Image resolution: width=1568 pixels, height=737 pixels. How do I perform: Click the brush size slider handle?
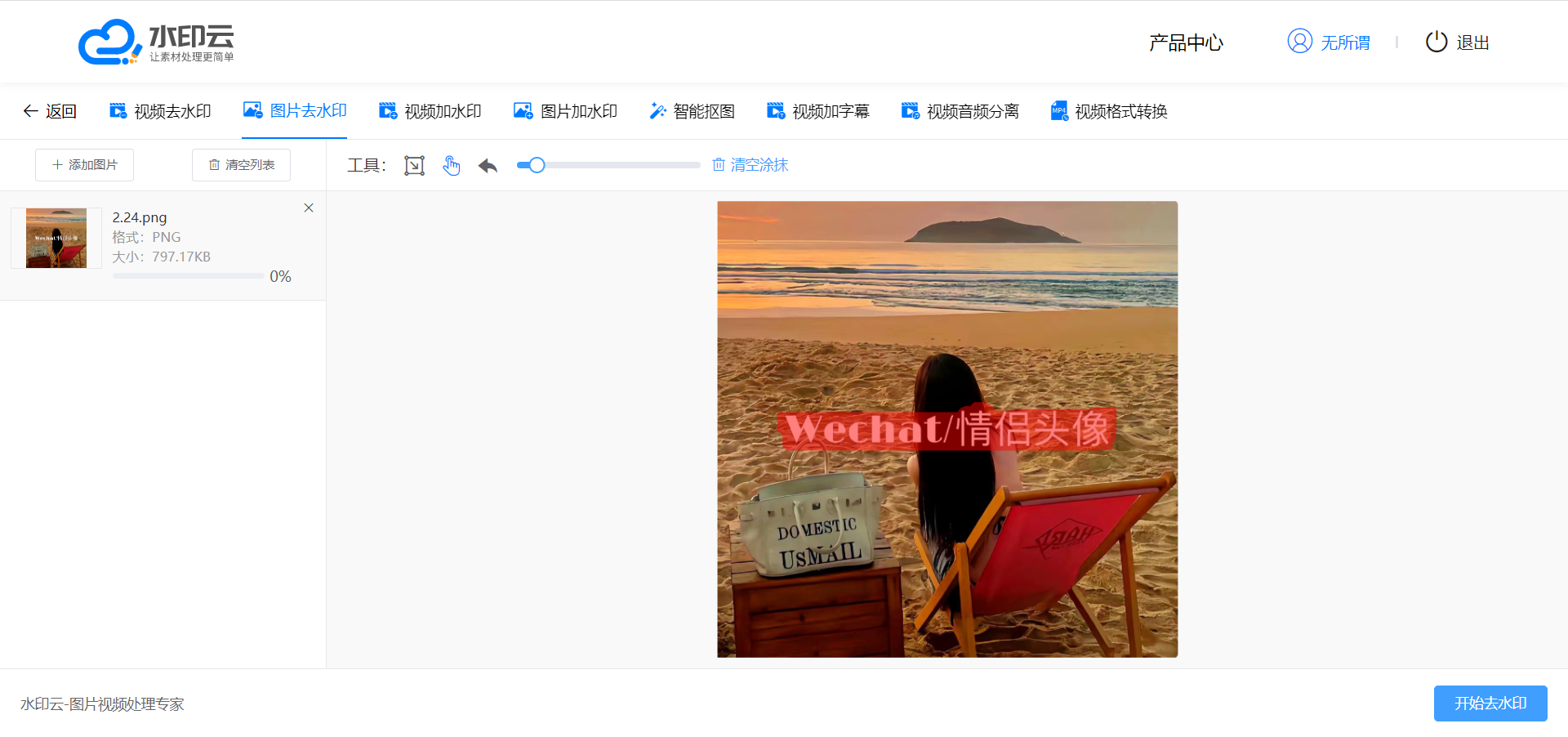click(x=537, y=165)
